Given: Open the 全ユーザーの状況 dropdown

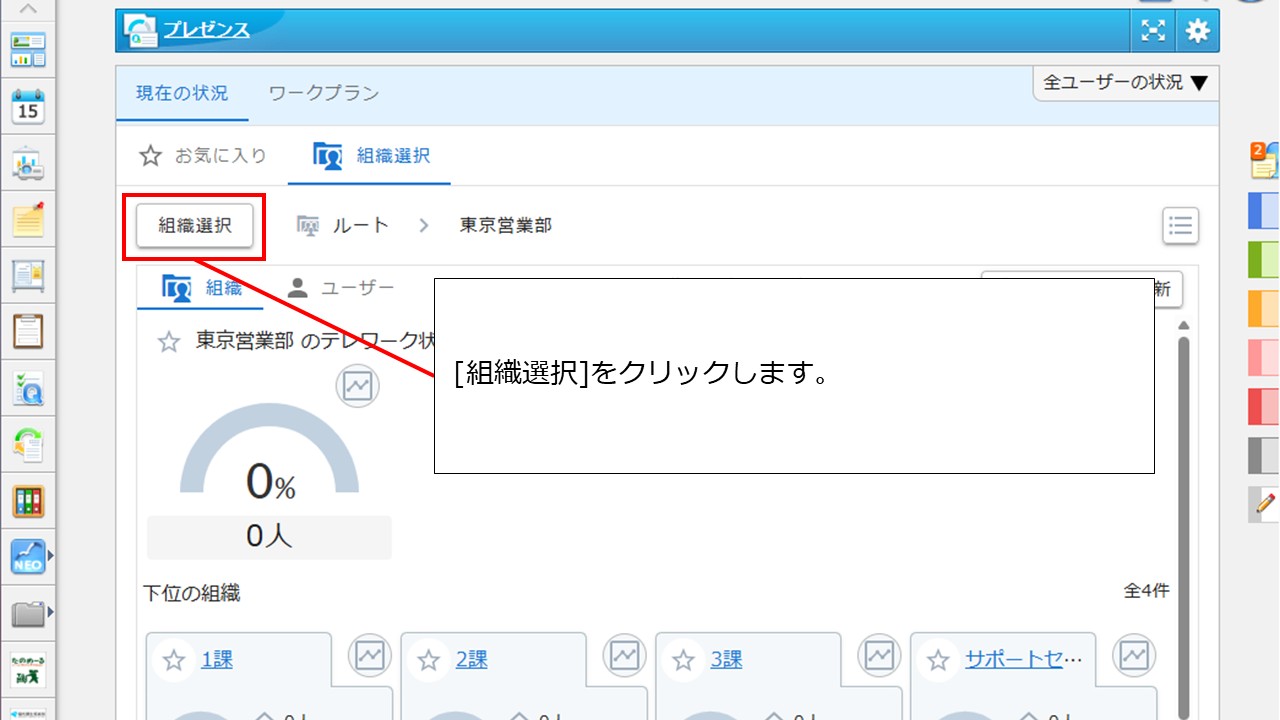Looking at the screenshot, I should 1126,83.
